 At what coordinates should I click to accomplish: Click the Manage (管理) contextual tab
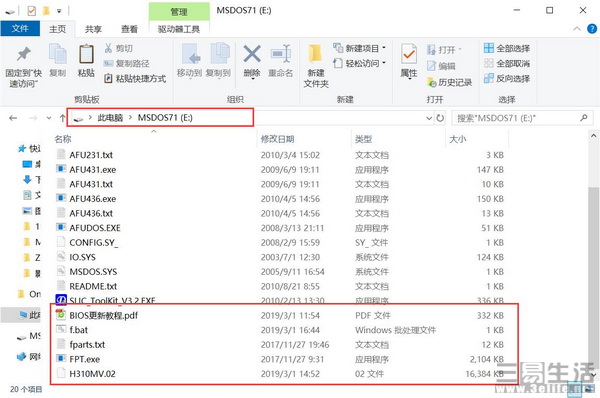179,11
